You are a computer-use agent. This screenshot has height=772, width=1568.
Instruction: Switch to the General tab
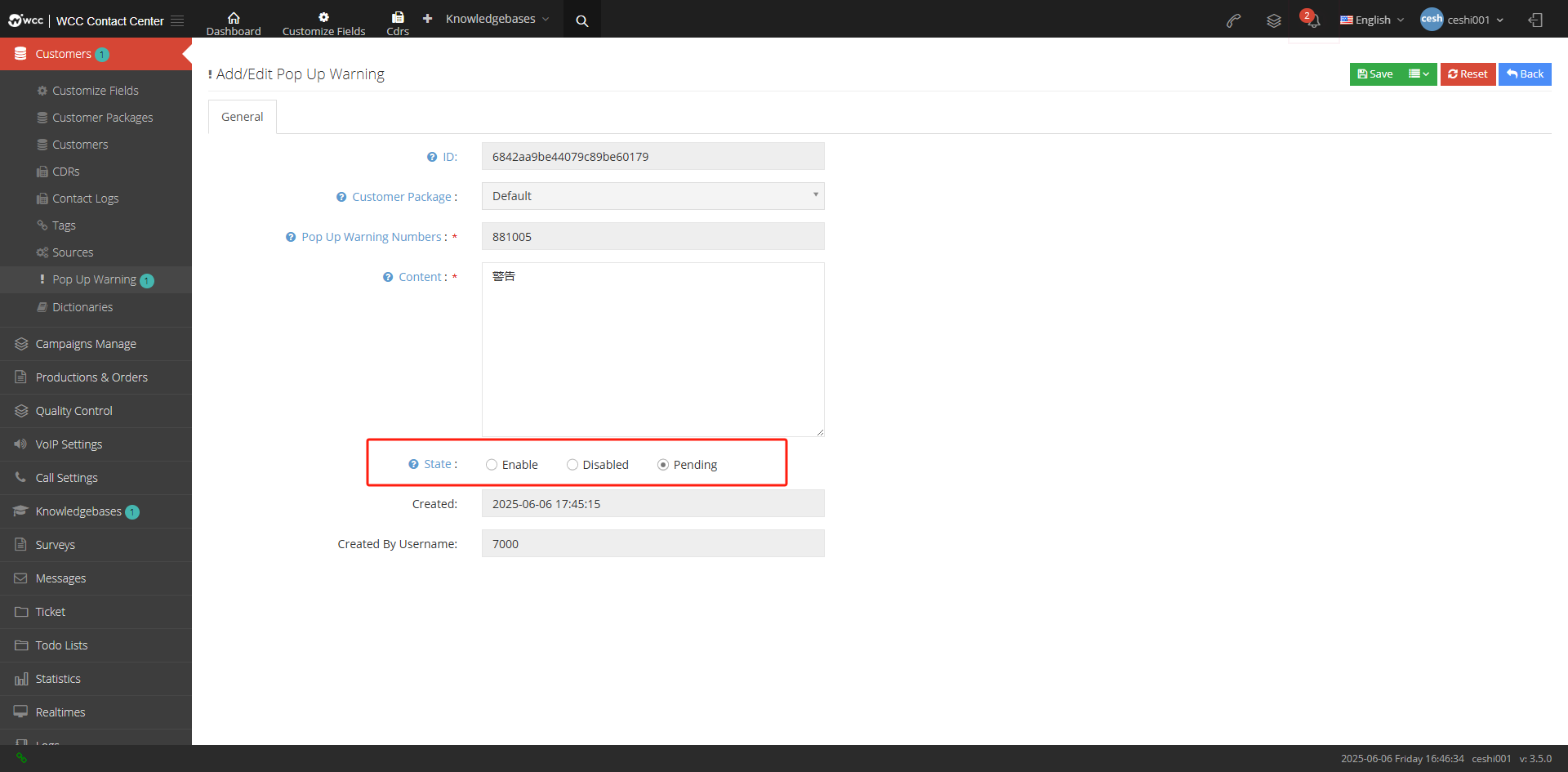243,117
